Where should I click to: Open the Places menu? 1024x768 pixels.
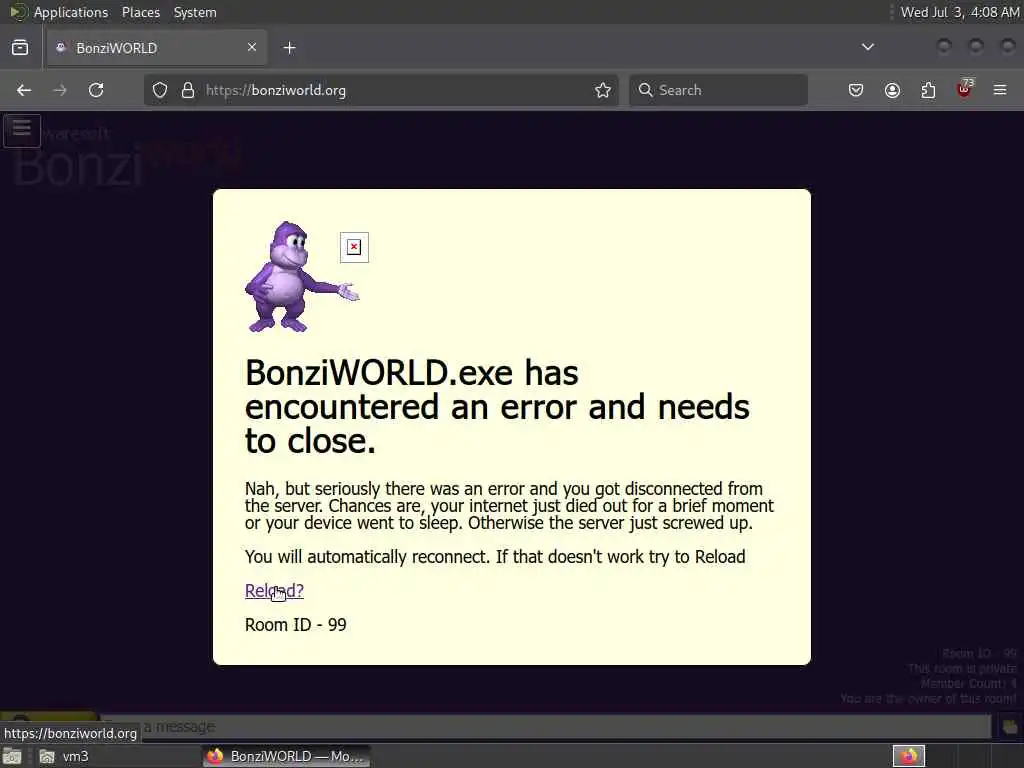click(141, 12)
